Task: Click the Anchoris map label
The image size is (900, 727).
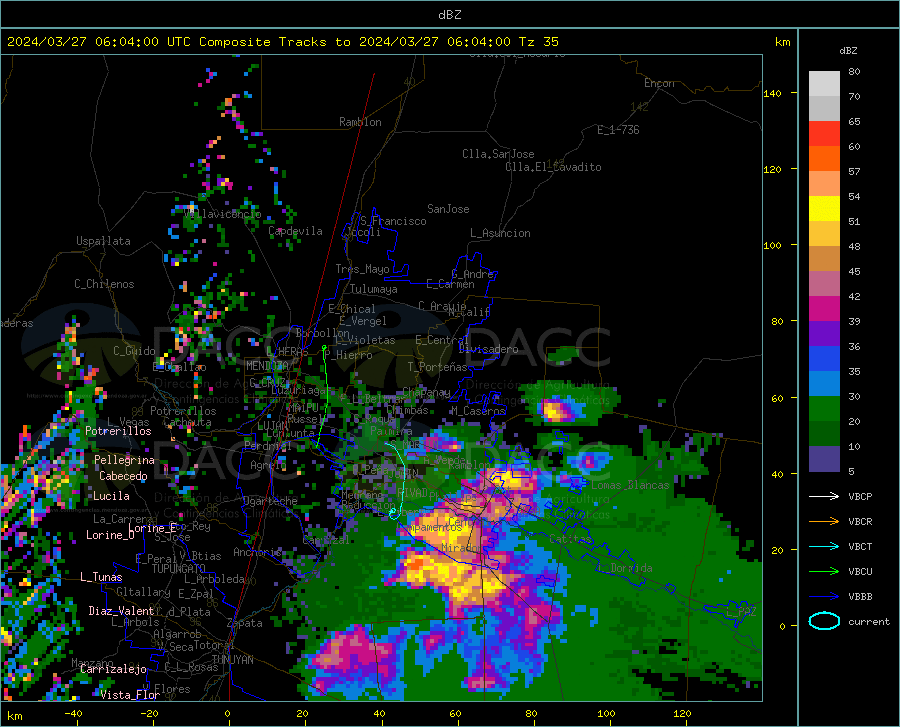Action: pyautogui.click(x=257, y=552)
